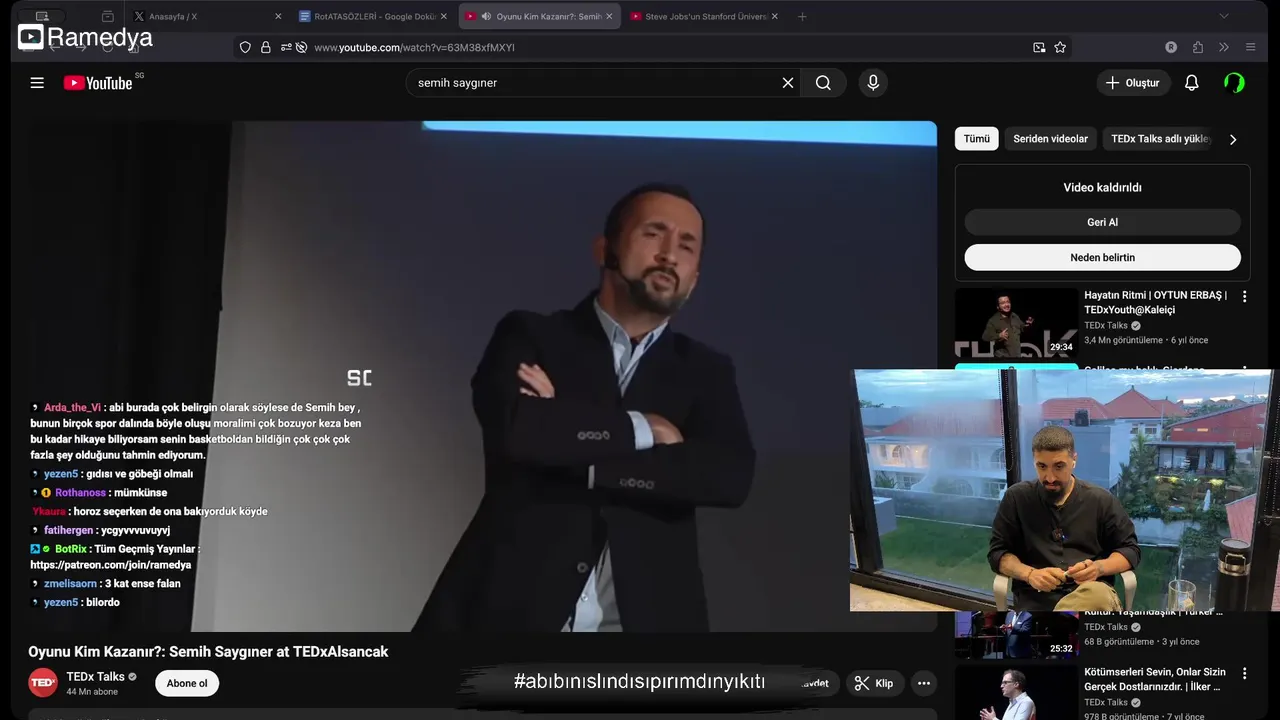Viewport: 1280px width, 720px height.
Task: Close the Anasayfa / X tab
Action: pos(278,16)
